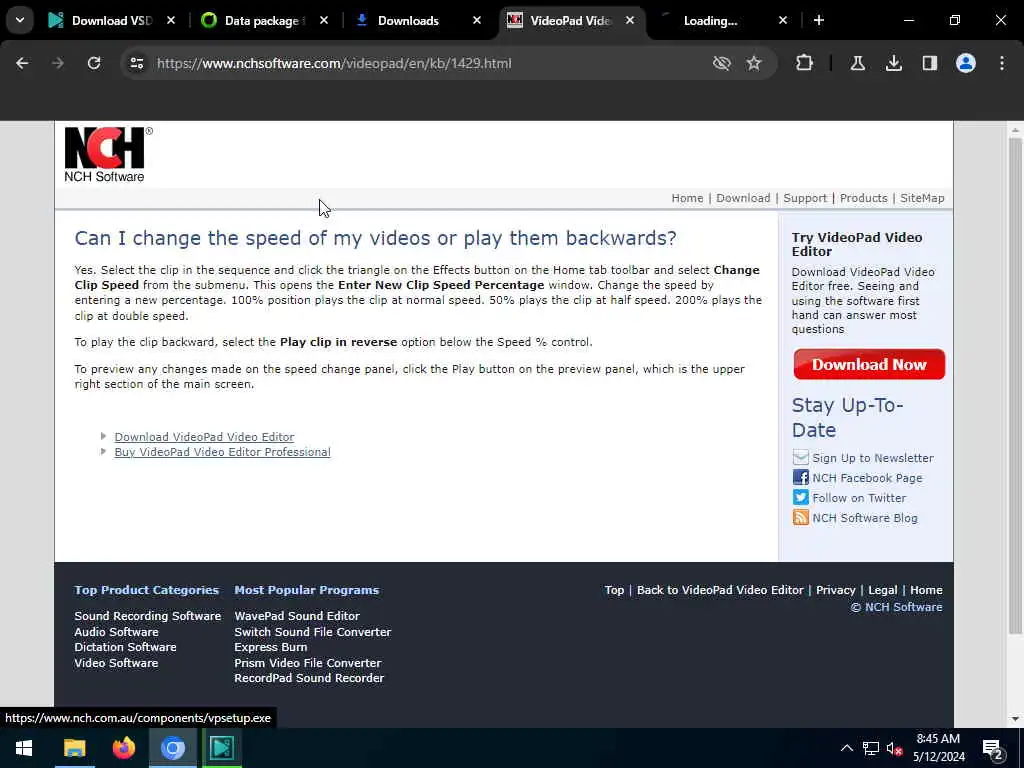Click the NCH Software logo
The image size is (1024, 768).
(x=108, y=154)
